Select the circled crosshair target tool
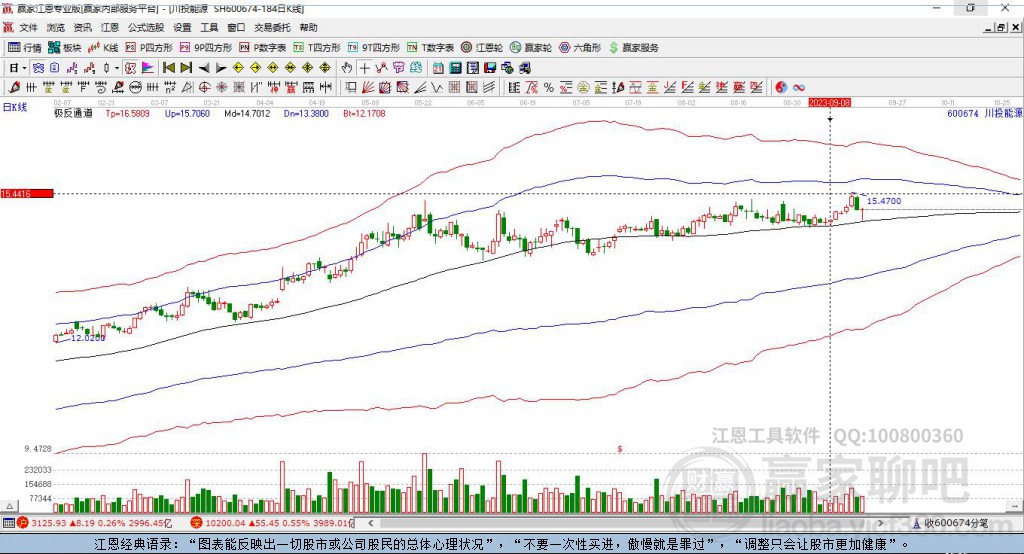Image resolution: width=1024 pixels, height=554 pixels. pos(204,88)
